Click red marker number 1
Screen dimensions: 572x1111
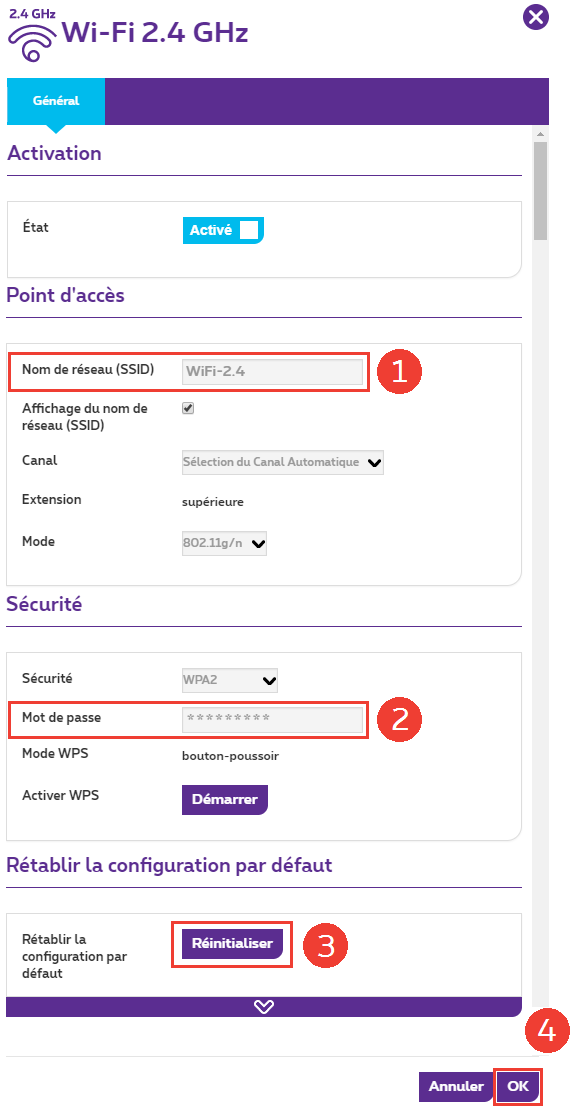pyautogui.click(x=399, y=371)
